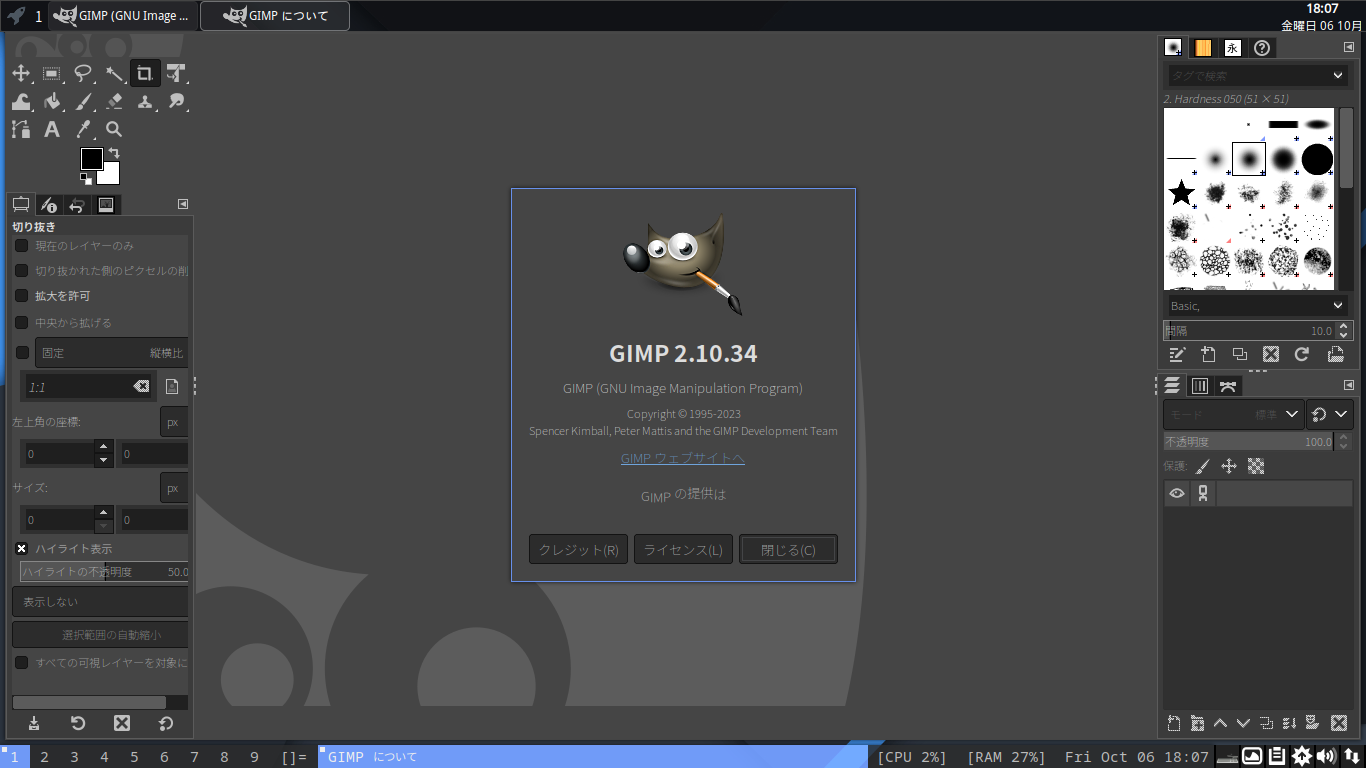This screenshot has width=1366, height=768.
Task: Select the Free Select lasso tool
Action: [x=83, y=73]
